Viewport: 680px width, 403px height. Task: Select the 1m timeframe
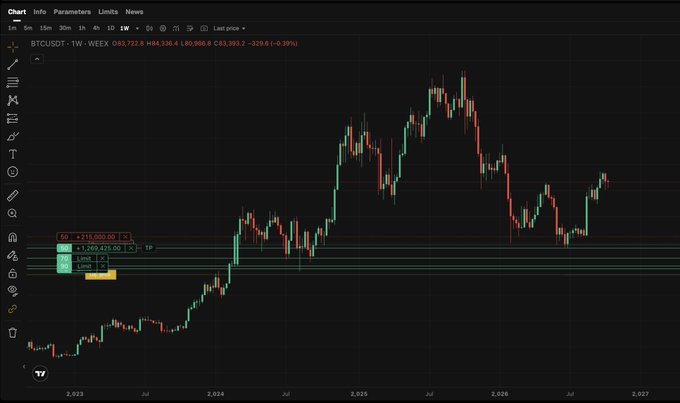[x=12, y=28]
